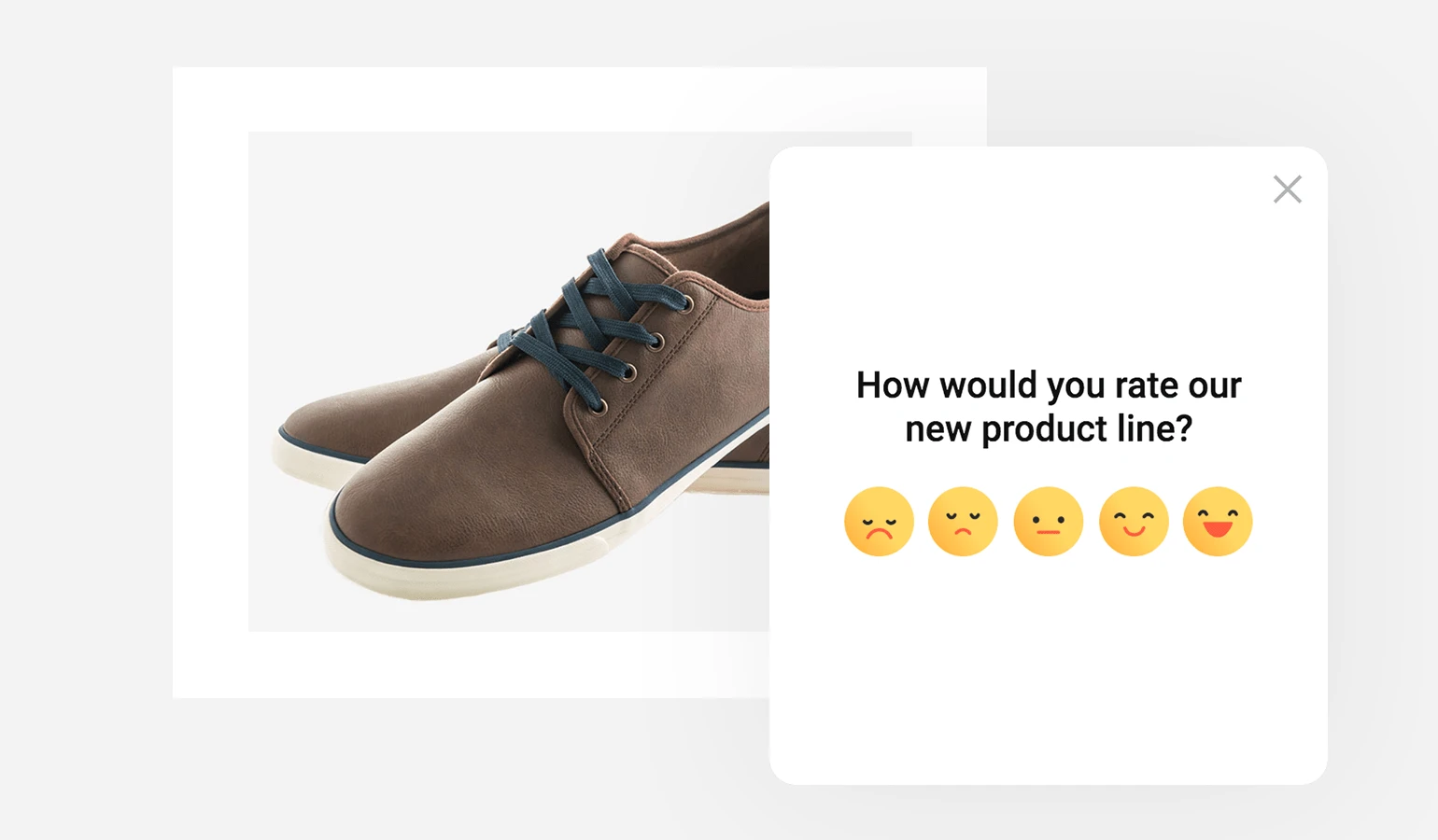Screen dimensions: 1438x840
Task: Click the 'new product line?' text line
Action: pos(1049,429)
